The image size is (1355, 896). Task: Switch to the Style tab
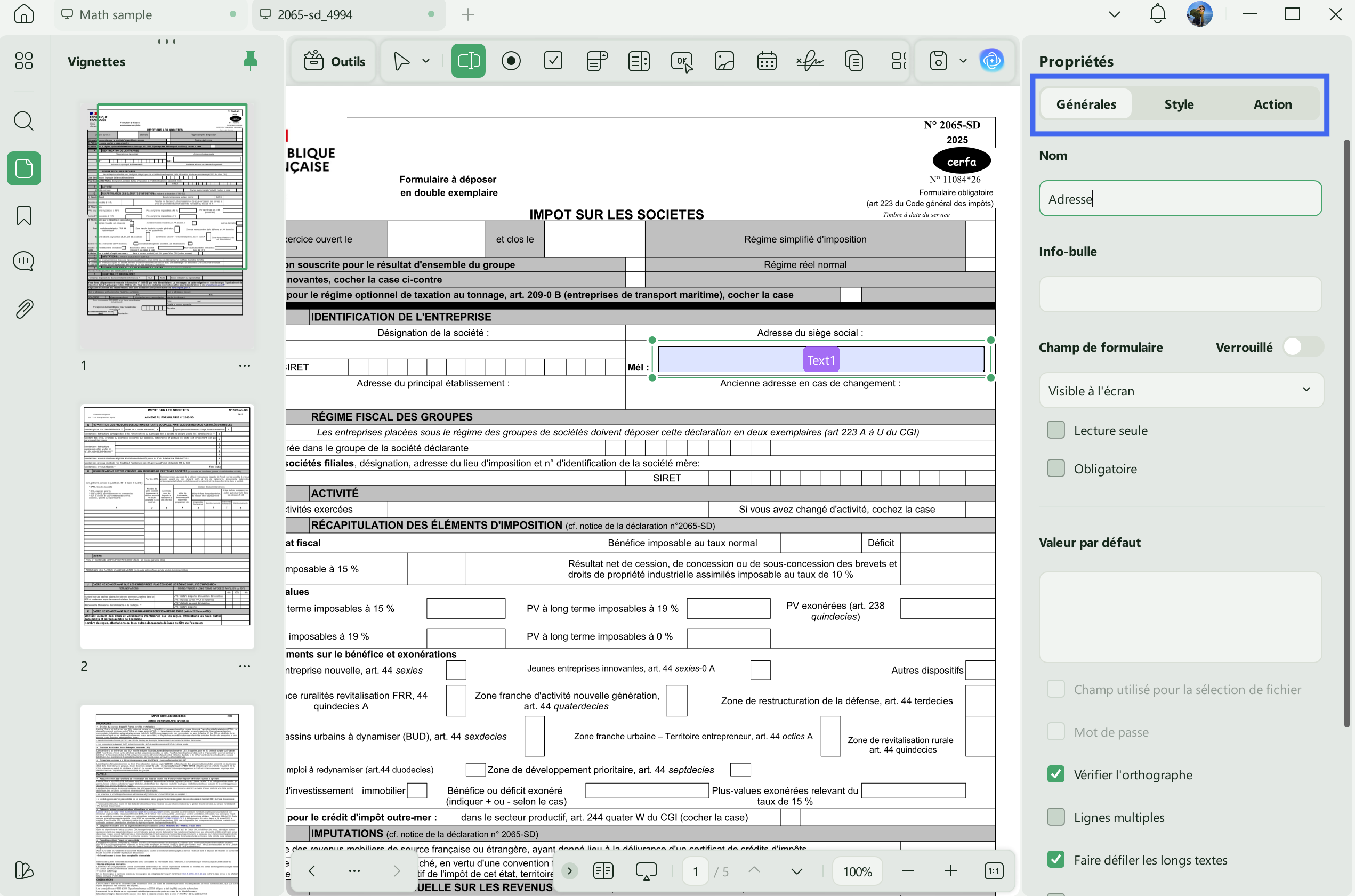coord(1179,104)
